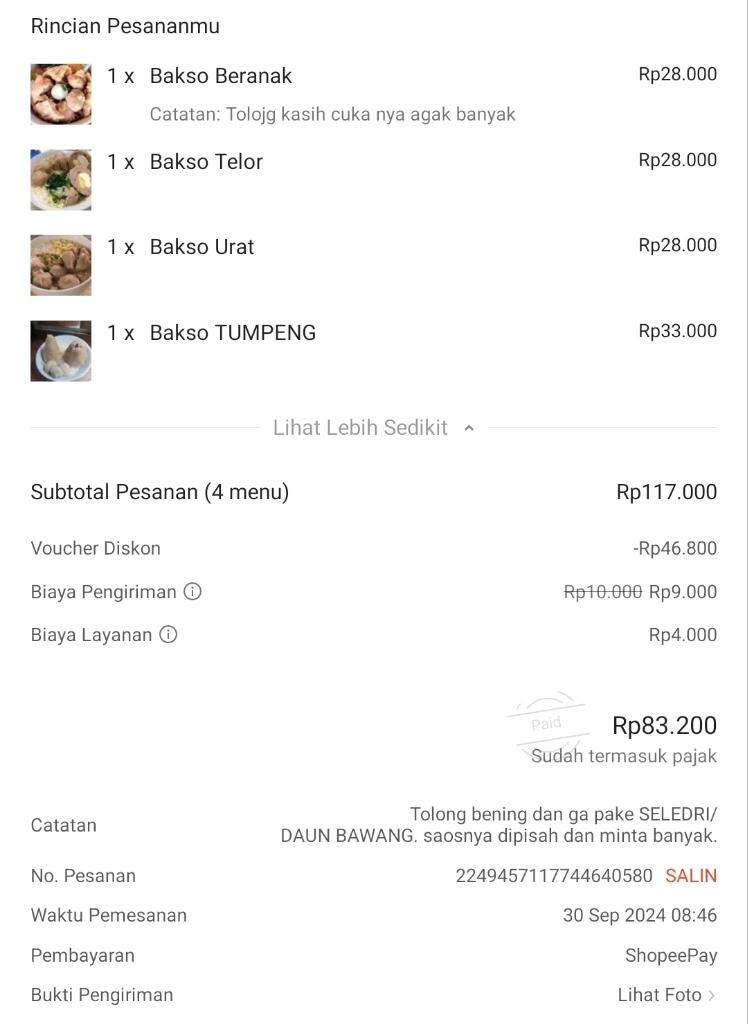The height and width of the screenshot is (1024, 748).
Task: Open the Bakso Beranak thumbnail image
Action: pos(61,94)
